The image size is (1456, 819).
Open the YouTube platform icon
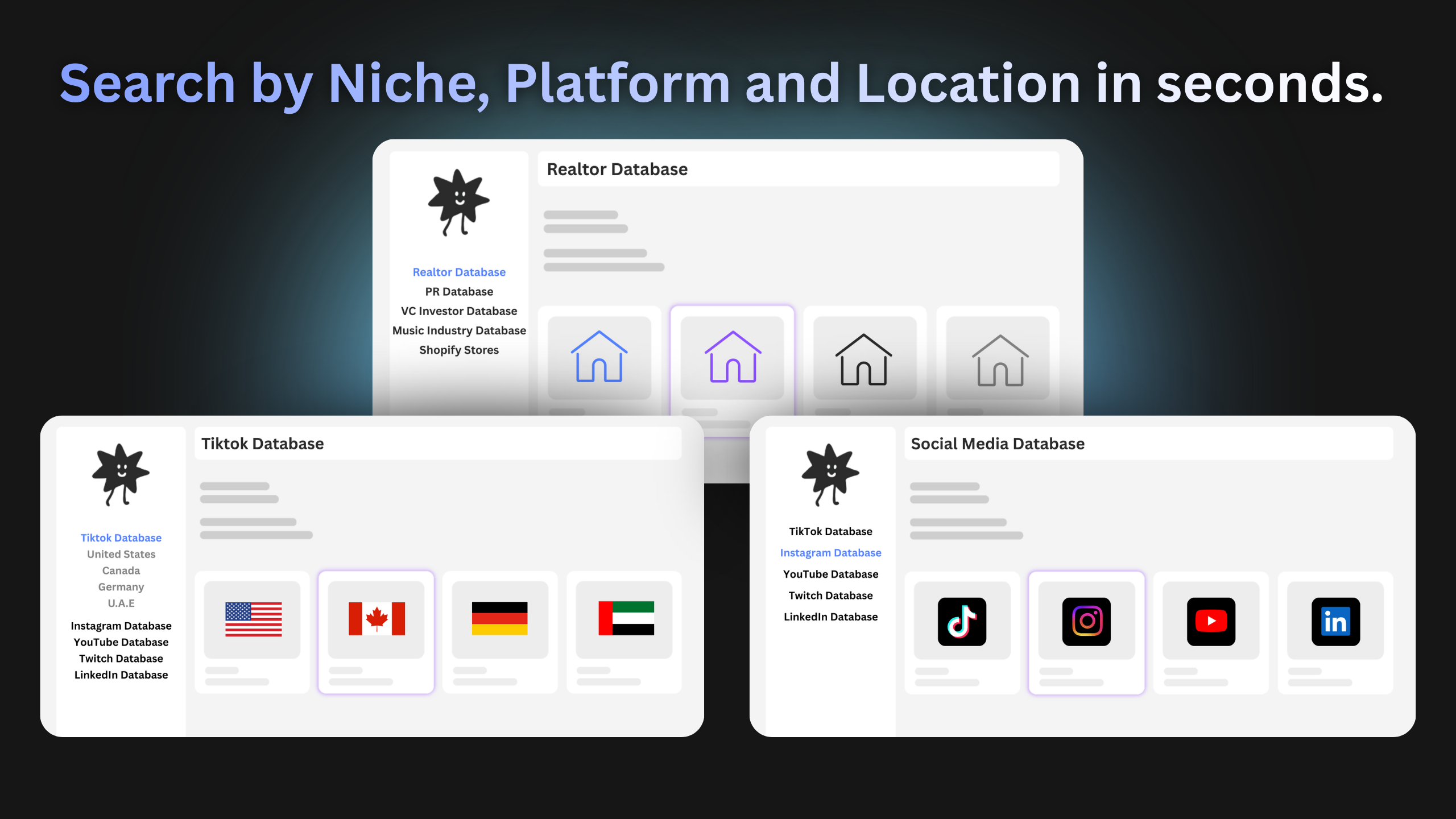[x=1211, y=621]
